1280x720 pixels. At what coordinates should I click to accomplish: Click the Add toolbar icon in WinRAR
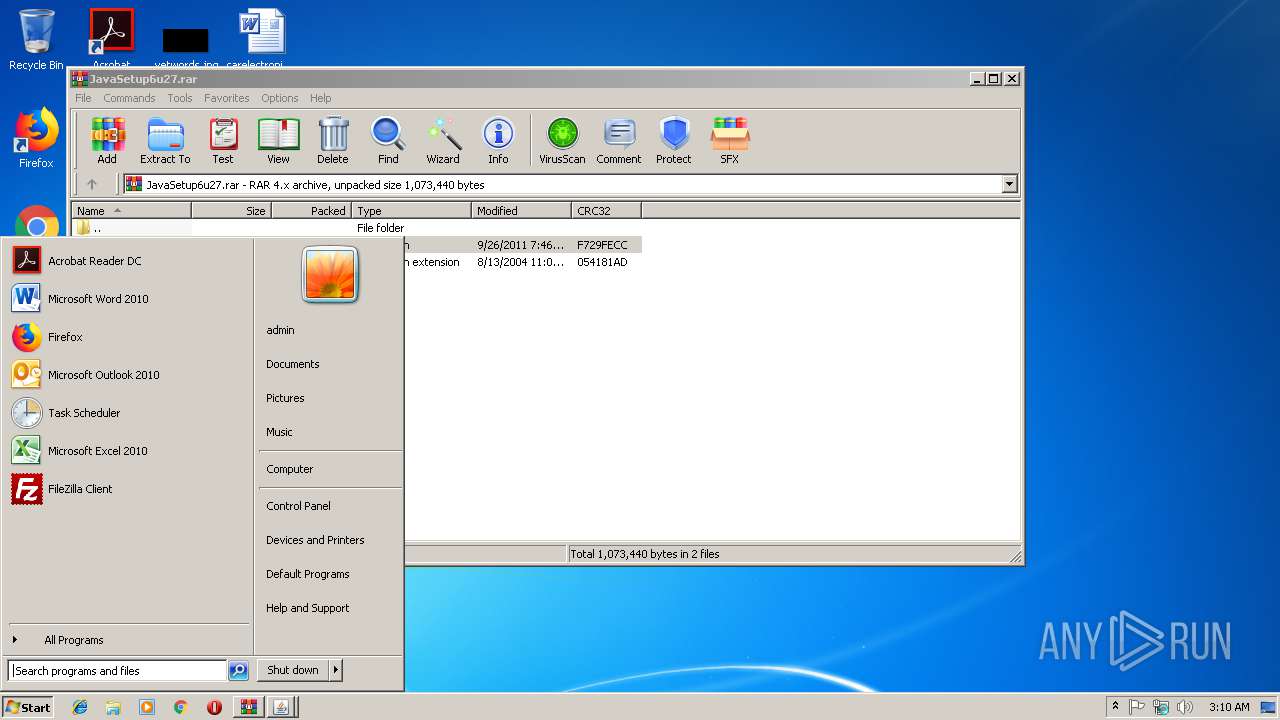[x=107, y=141]
